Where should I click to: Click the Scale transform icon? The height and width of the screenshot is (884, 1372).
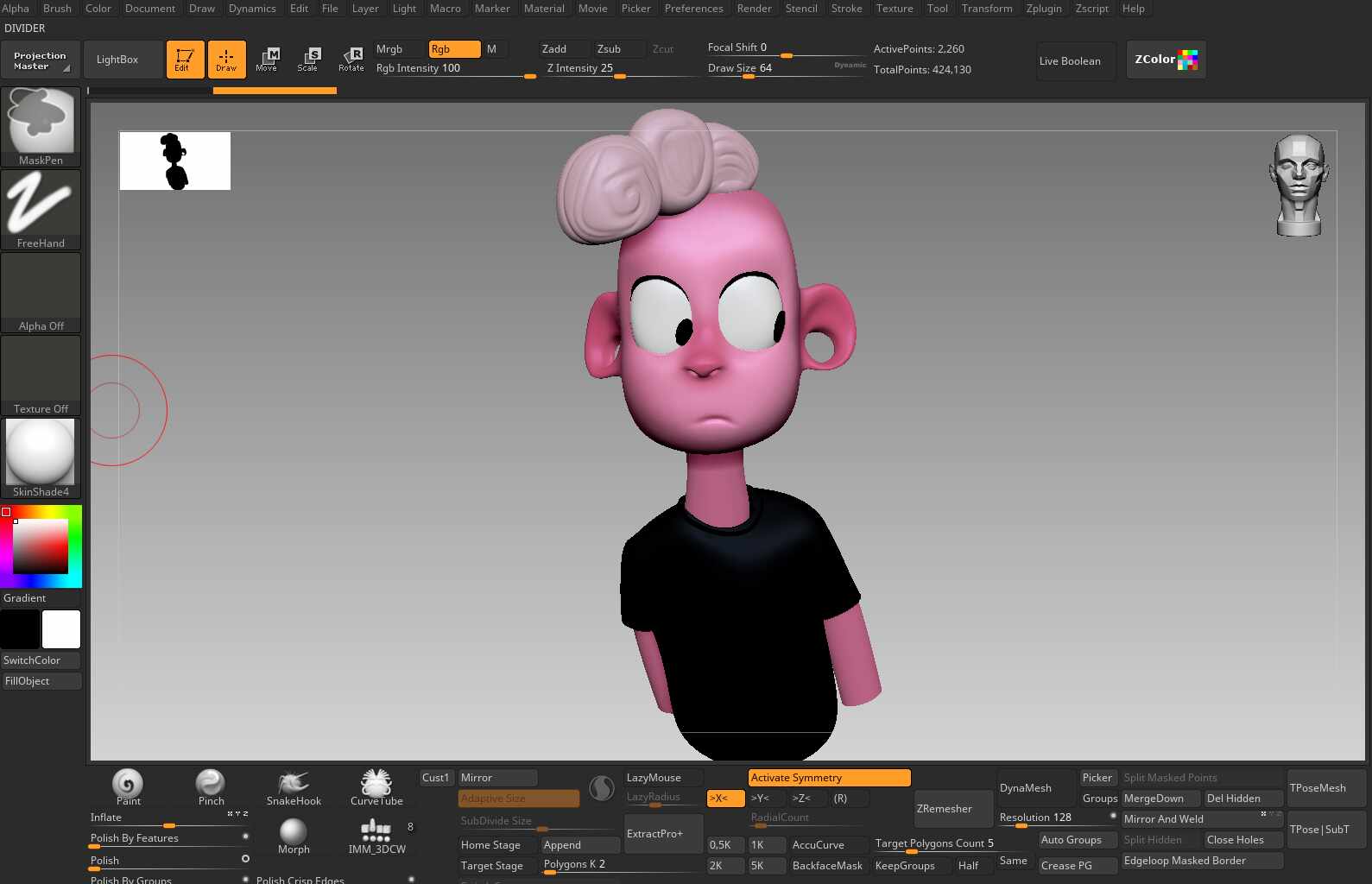pos(308,60)
